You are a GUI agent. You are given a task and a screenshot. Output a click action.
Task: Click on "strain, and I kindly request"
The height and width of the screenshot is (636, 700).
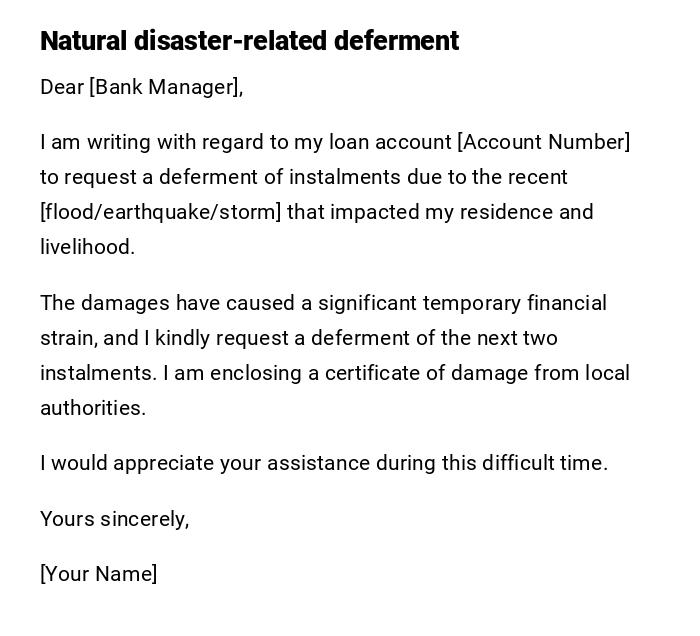(166, 338)
